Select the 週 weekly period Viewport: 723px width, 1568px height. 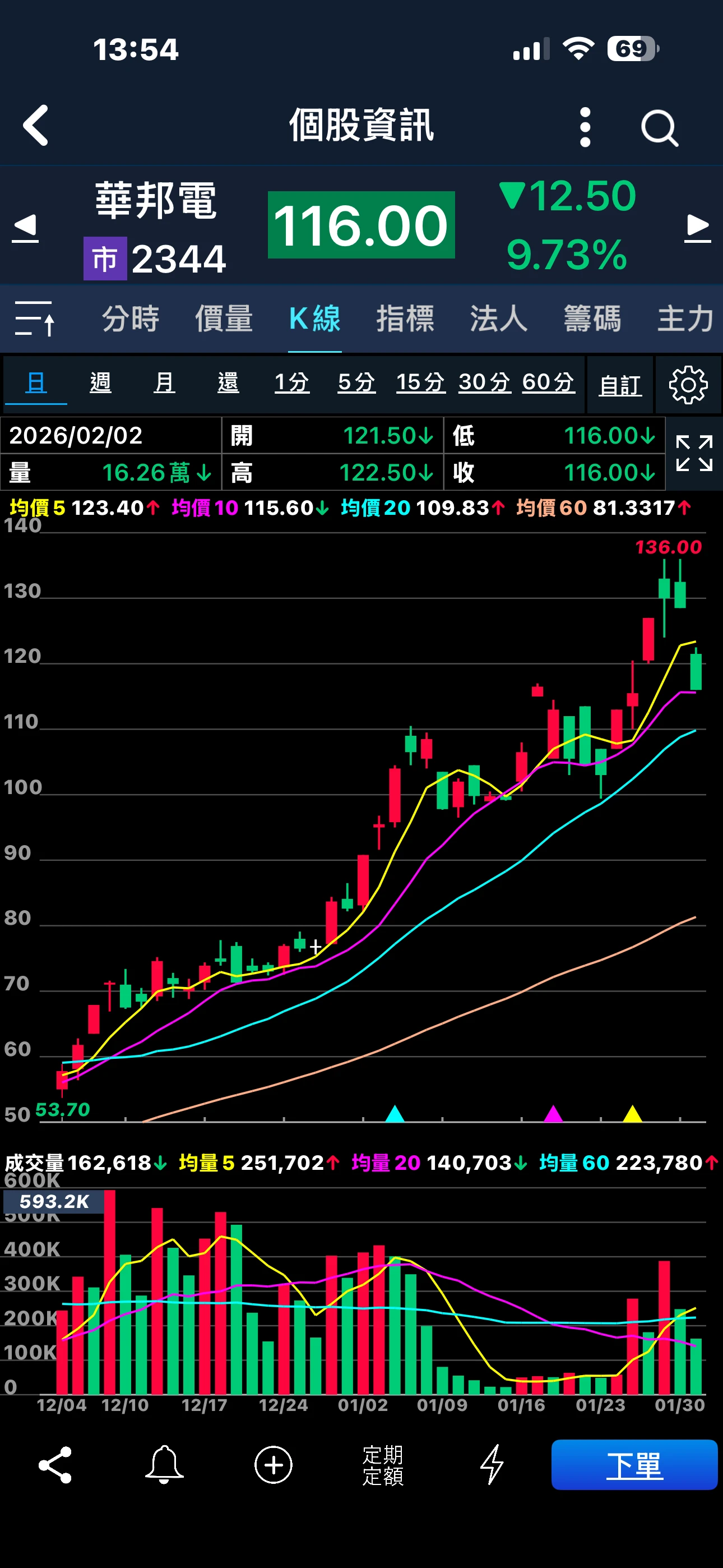pos(100,383)
